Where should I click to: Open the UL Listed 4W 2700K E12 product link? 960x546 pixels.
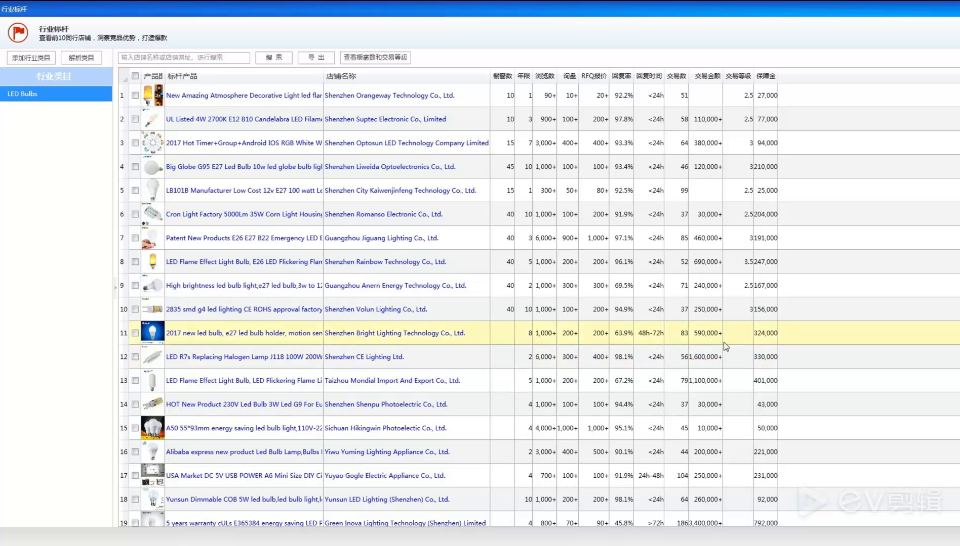[x=244, y=119]
